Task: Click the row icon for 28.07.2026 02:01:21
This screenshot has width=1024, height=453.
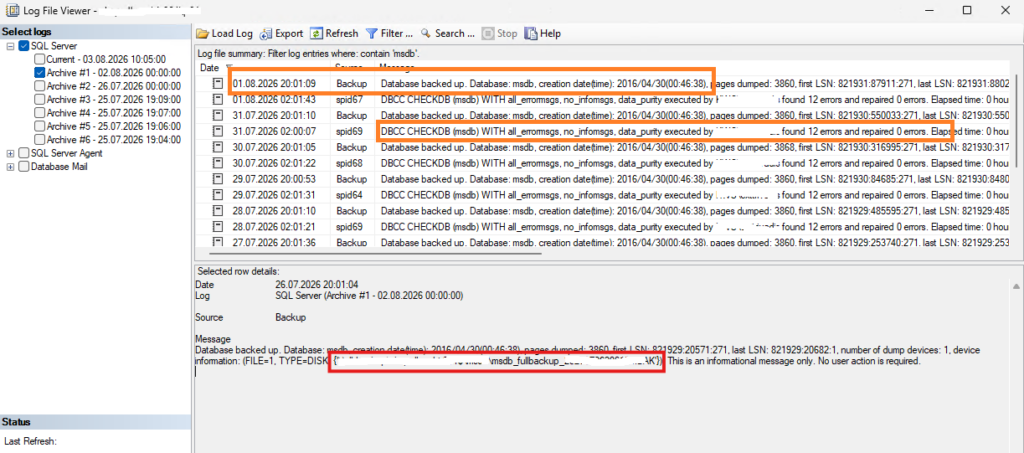Action: 217,226
